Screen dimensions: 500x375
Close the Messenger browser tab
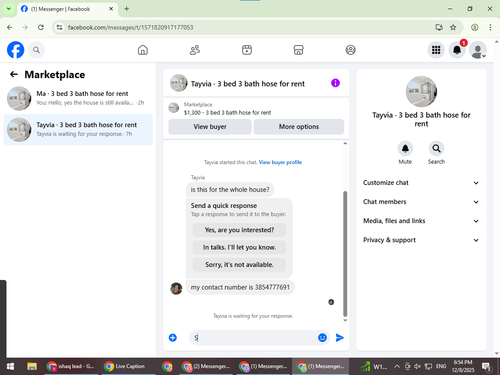pos(111,9)
